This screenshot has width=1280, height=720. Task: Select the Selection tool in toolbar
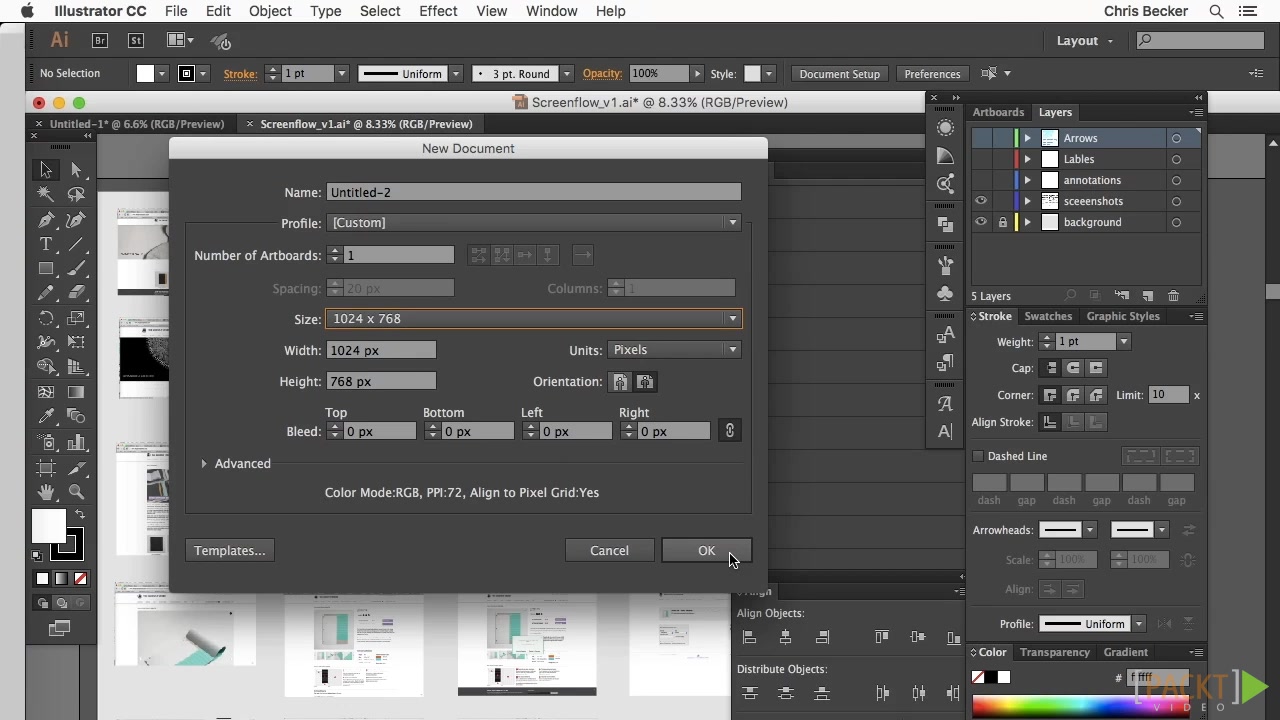click(46, 170)
